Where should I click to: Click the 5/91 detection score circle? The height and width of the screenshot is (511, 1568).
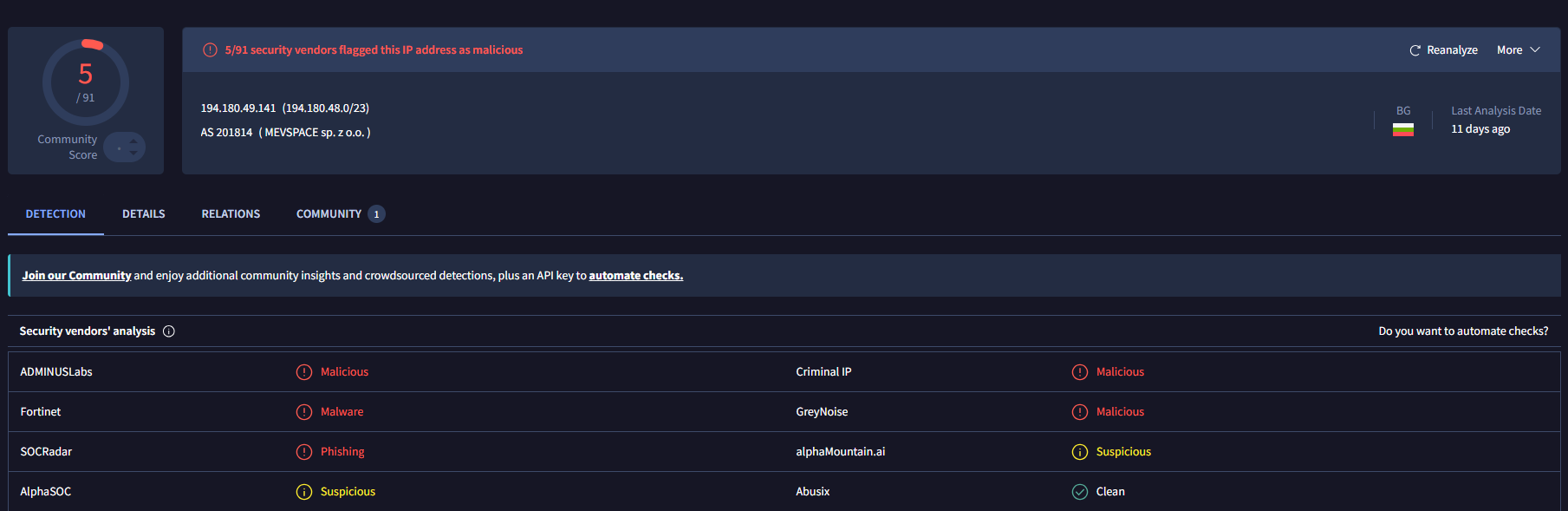tap(86, 82)
